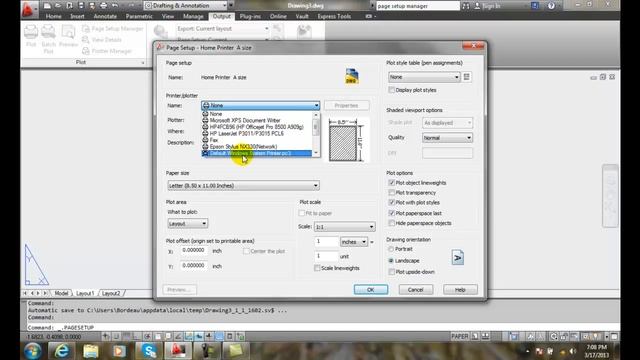Open Plotter Manager in the ribbon
The image size is (640, 360).
pyautogui.click(x=107, y=51)
